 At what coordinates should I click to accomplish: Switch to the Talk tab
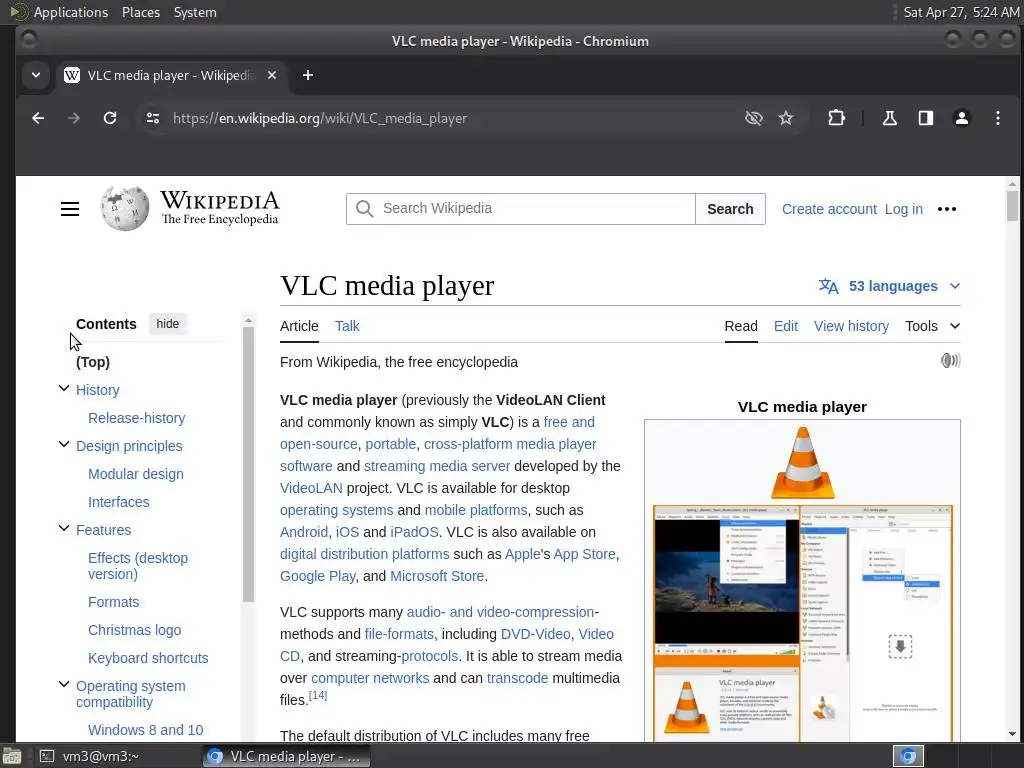click(x=347, y=326)
